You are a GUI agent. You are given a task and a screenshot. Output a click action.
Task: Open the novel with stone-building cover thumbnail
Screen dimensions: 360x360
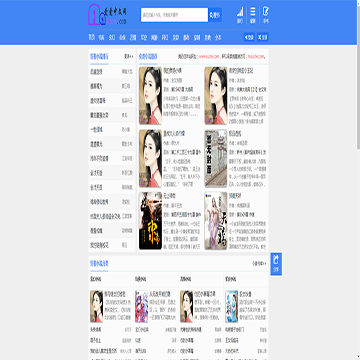216,158
